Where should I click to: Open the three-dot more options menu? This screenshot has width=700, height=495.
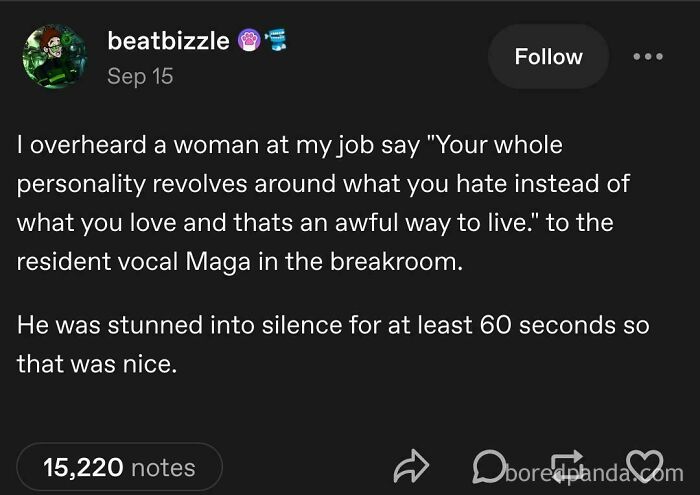click(649, 56)
